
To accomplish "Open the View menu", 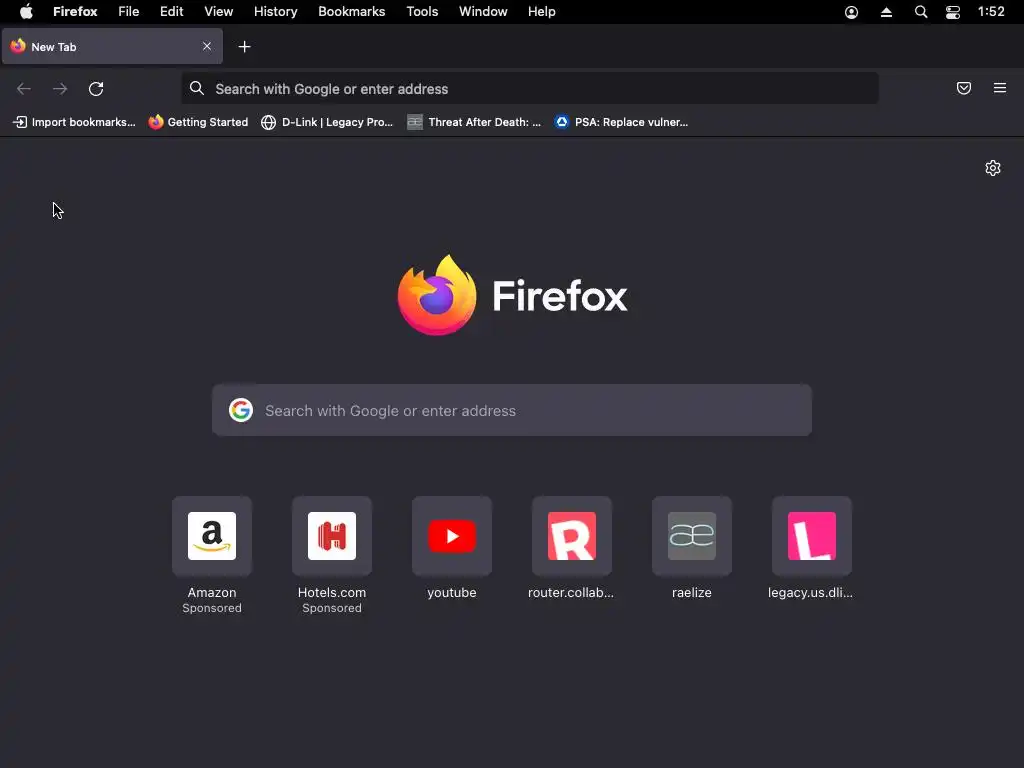I will (x=219, y=12).
